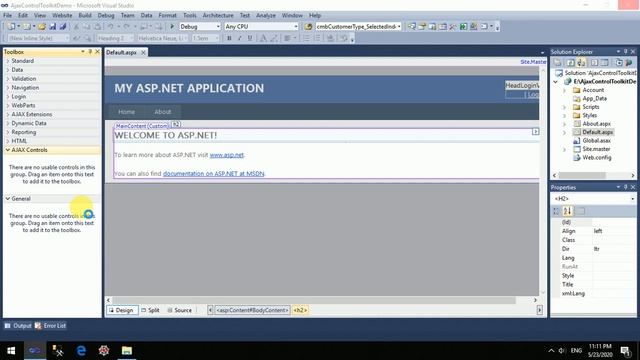Image resolution: width=640 pixels, height=360 pixels.
Task: Open the Debug configuration dropdown
Action: [x=218, y=27]
